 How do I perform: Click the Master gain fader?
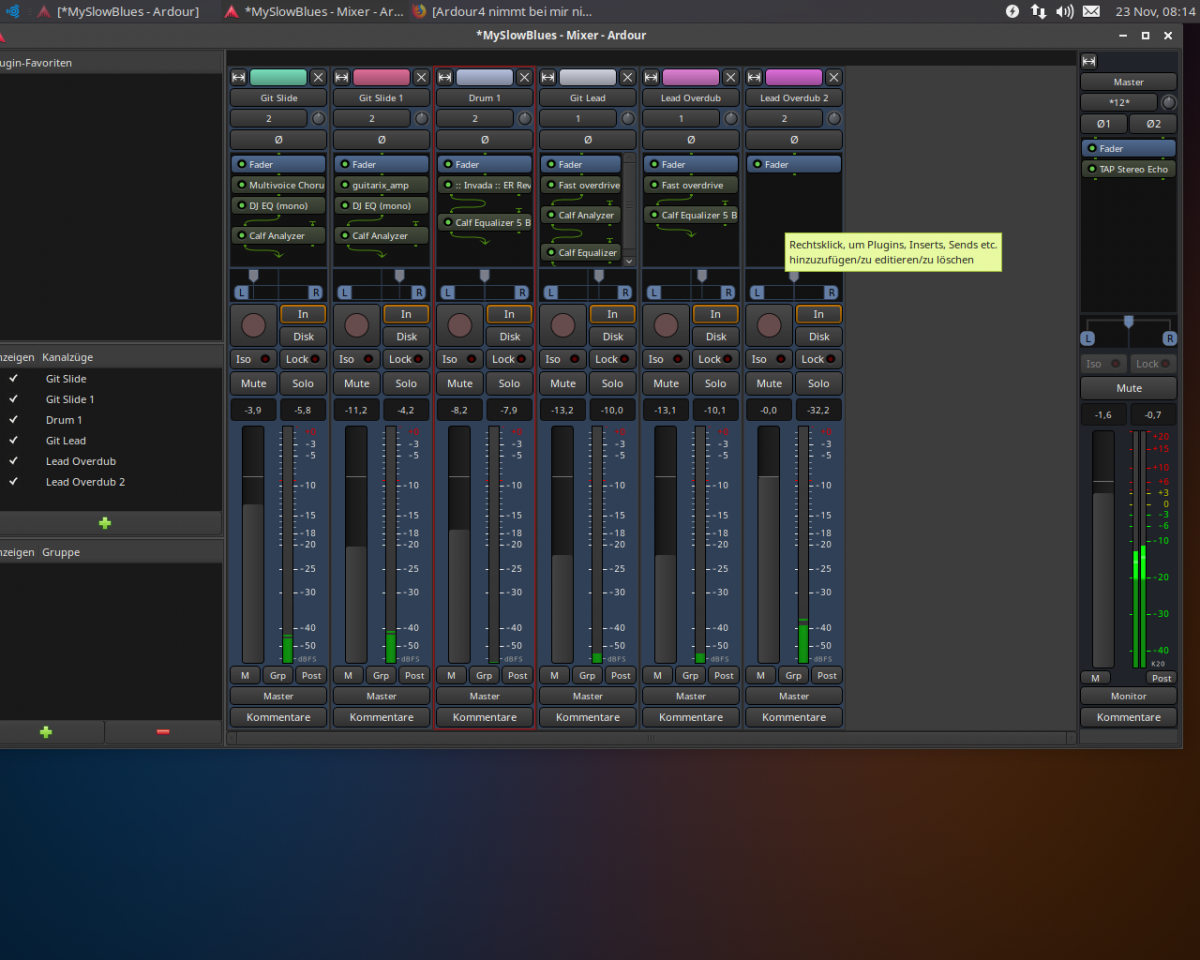pos(1103,549)
